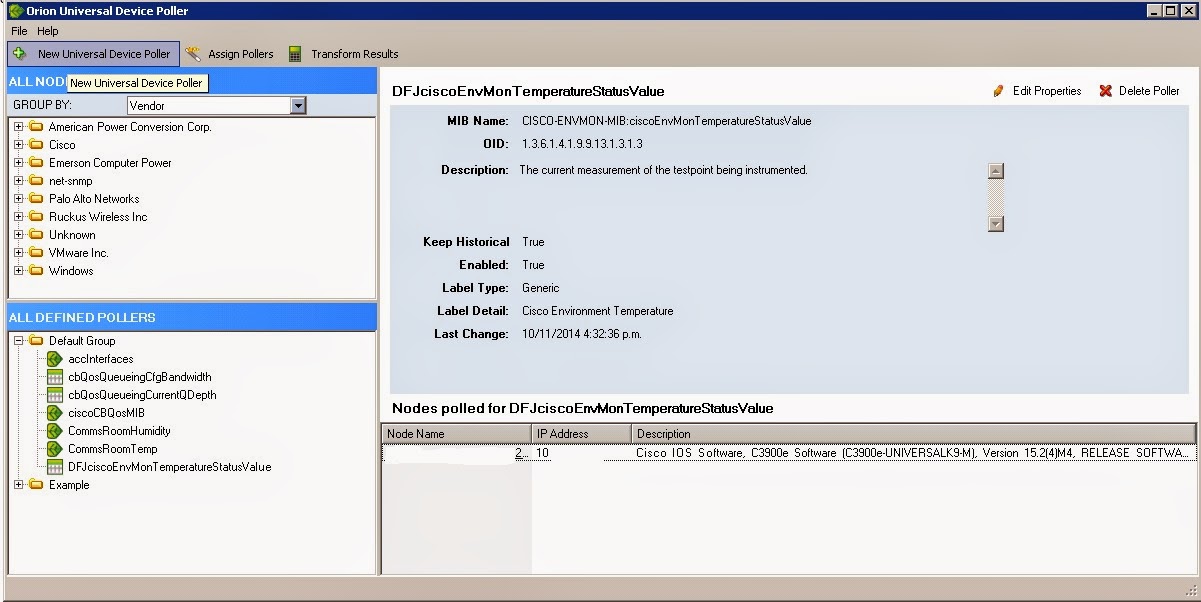Expand the Windows vendor node
1201x602 pixels.
pyautogui.click(x=18, y=271)
